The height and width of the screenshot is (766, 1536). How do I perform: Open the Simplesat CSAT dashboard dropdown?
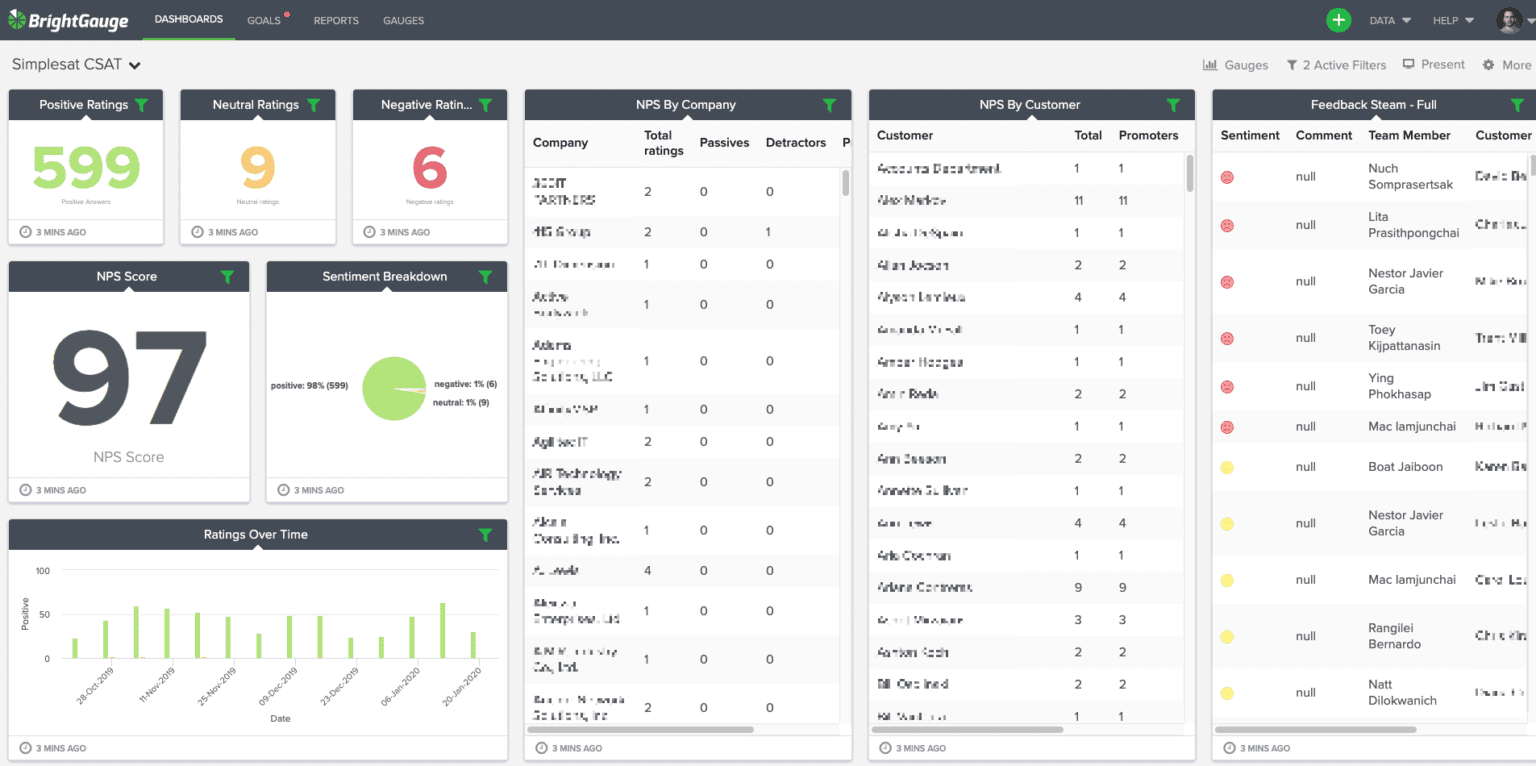136,63
